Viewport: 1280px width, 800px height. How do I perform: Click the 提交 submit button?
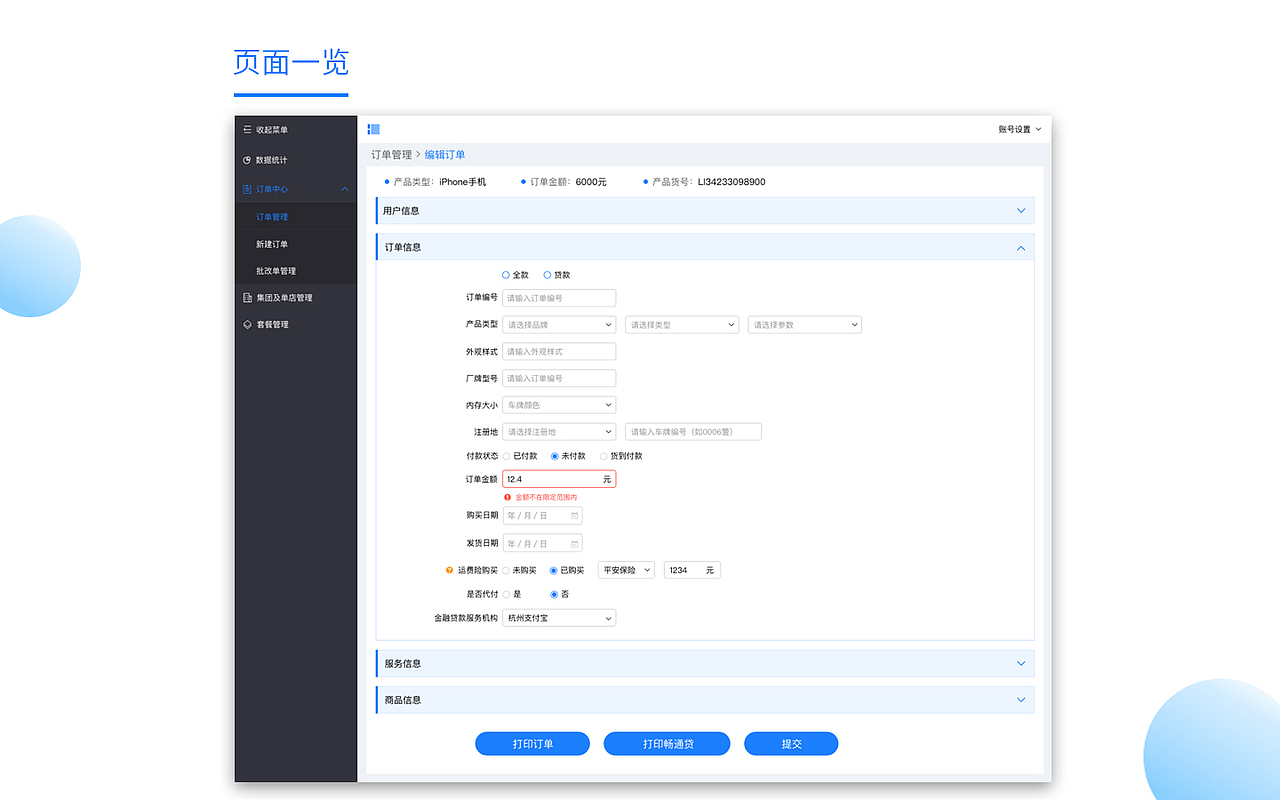click(x=791, y=744)
